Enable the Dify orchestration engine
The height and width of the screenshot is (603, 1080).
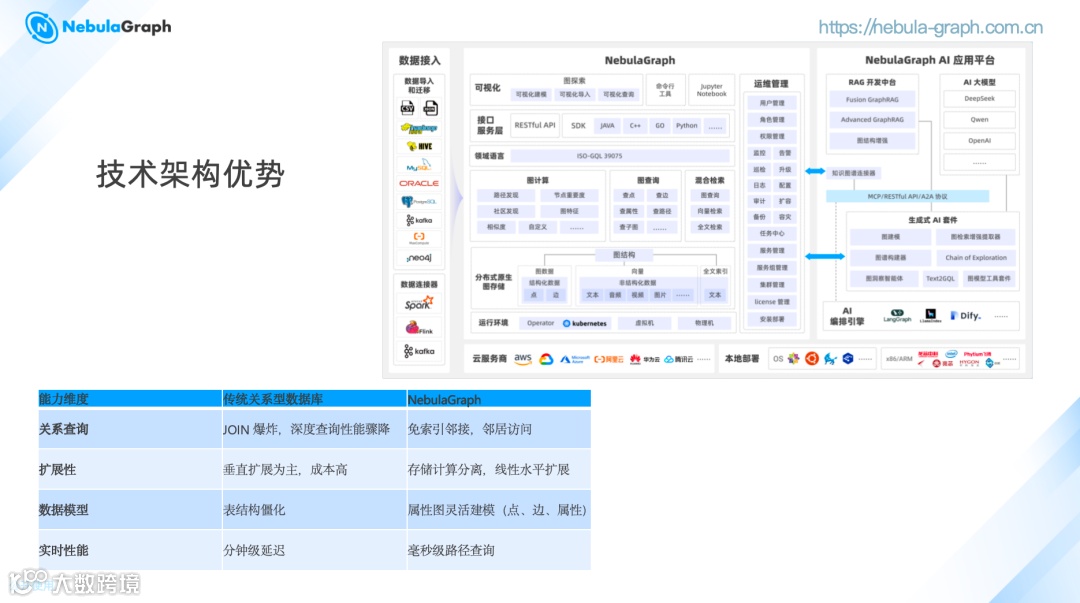click(x=967, y=316)
